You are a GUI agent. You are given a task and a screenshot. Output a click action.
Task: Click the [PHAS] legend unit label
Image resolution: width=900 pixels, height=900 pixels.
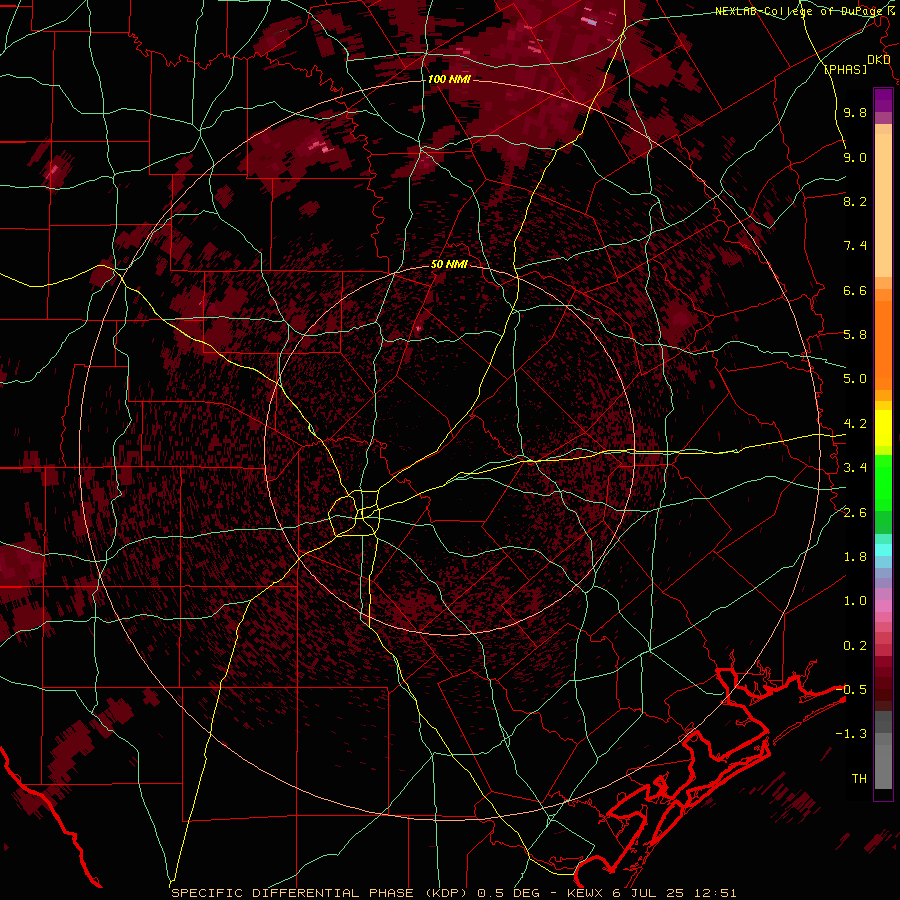pos(845,69)
